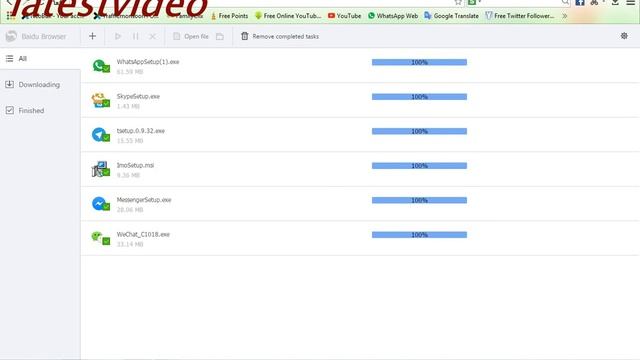Screen dimensions: 640x360
Task: Click the WhatsApp installer file icon
Action: click(101, 66)
